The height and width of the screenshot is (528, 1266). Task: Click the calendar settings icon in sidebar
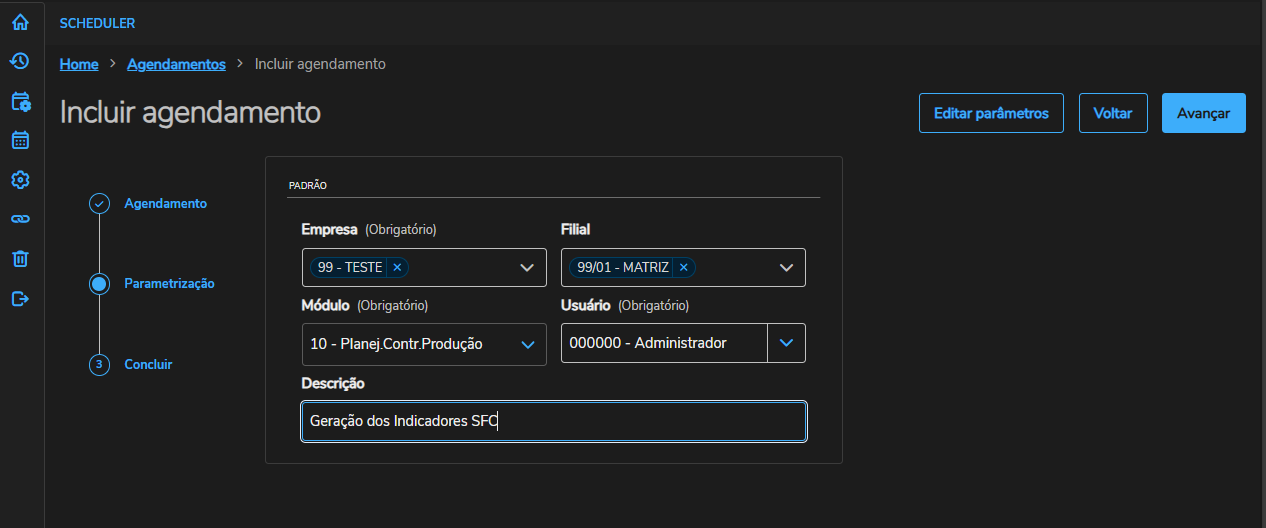20,101
